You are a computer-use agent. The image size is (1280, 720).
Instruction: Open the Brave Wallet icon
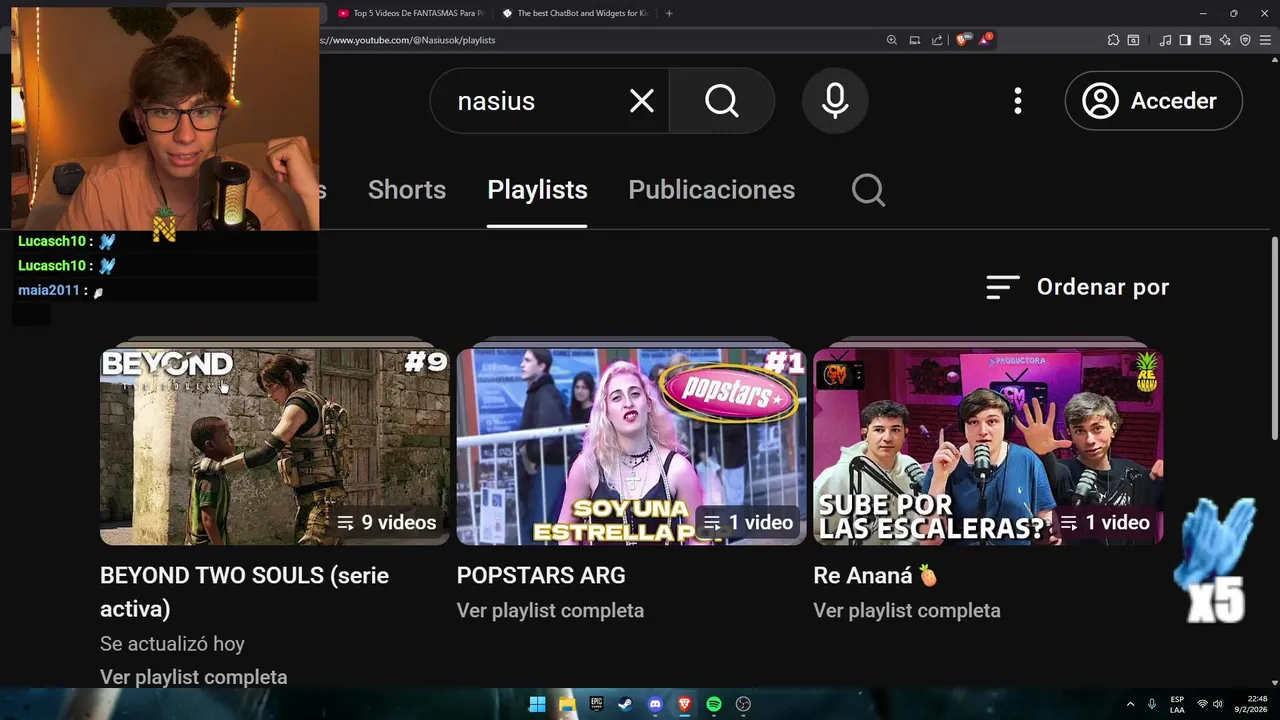coord(1205,40)
